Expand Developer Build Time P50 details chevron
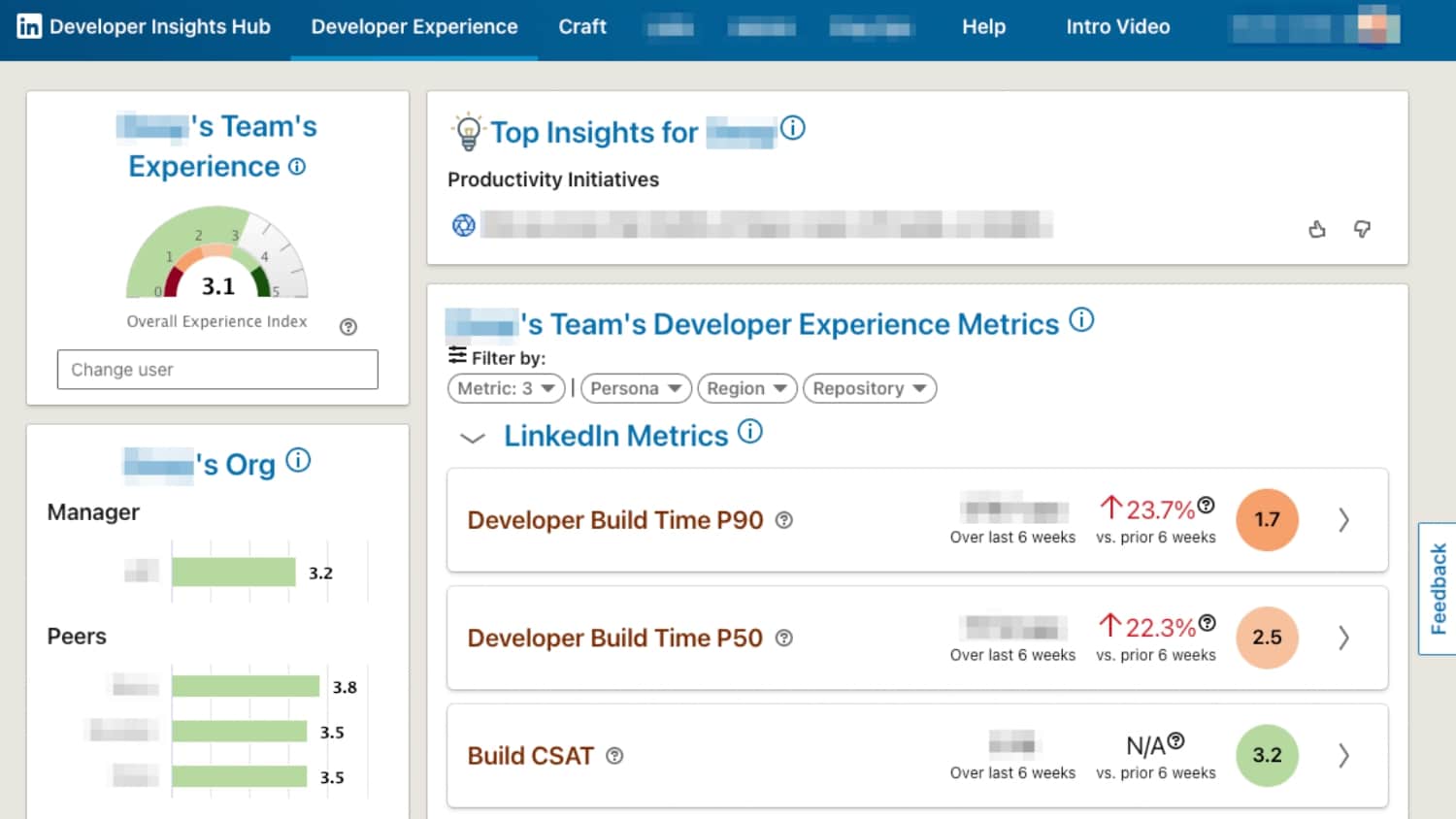This screenshot has height=819, width=1456. [x=1343, y=638]
